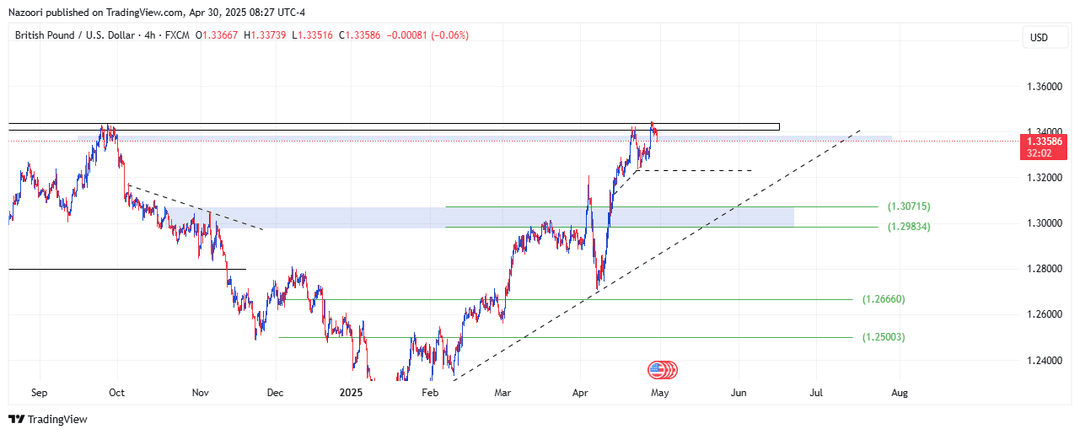Image resolution: width=1080 pixels, height=434 pixels.
Task: Click the 1.36000 price axis label
Action: (1044, 87)
